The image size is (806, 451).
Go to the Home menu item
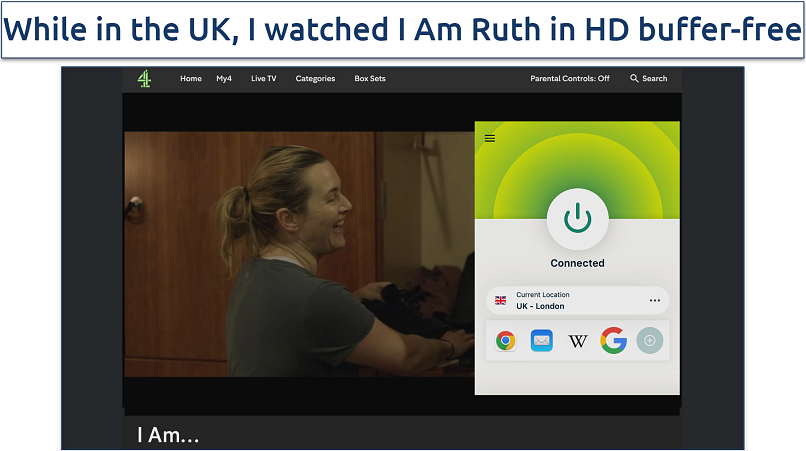coord(191,78)
